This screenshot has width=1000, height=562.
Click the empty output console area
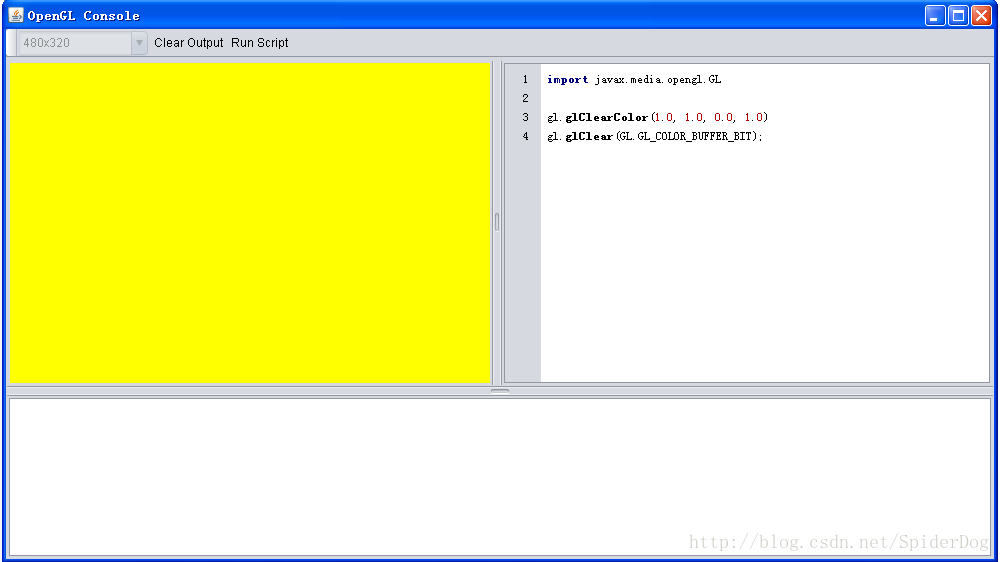(499, 477)
